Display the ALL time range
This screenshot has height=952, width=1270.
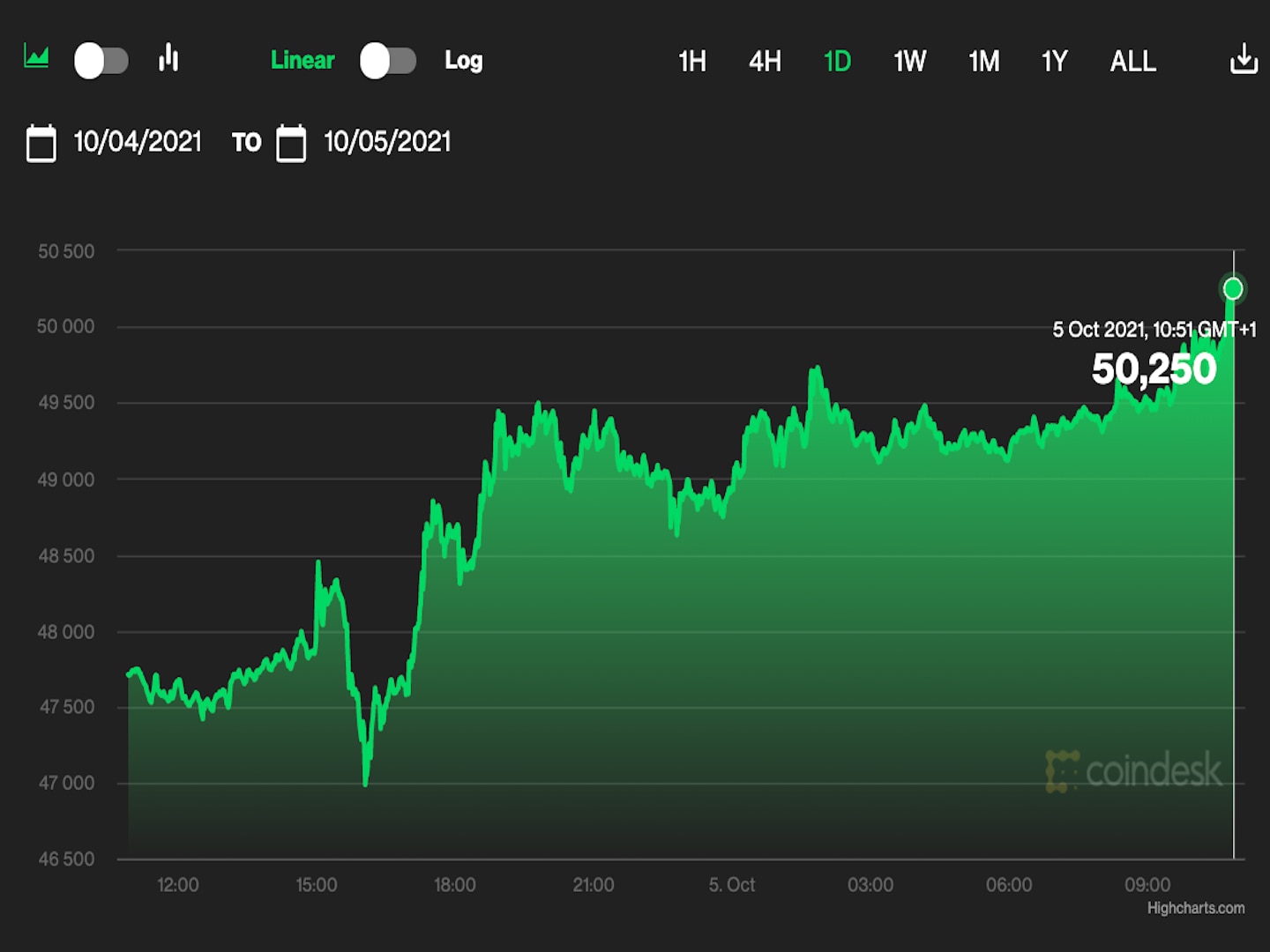pos(1132,61)
